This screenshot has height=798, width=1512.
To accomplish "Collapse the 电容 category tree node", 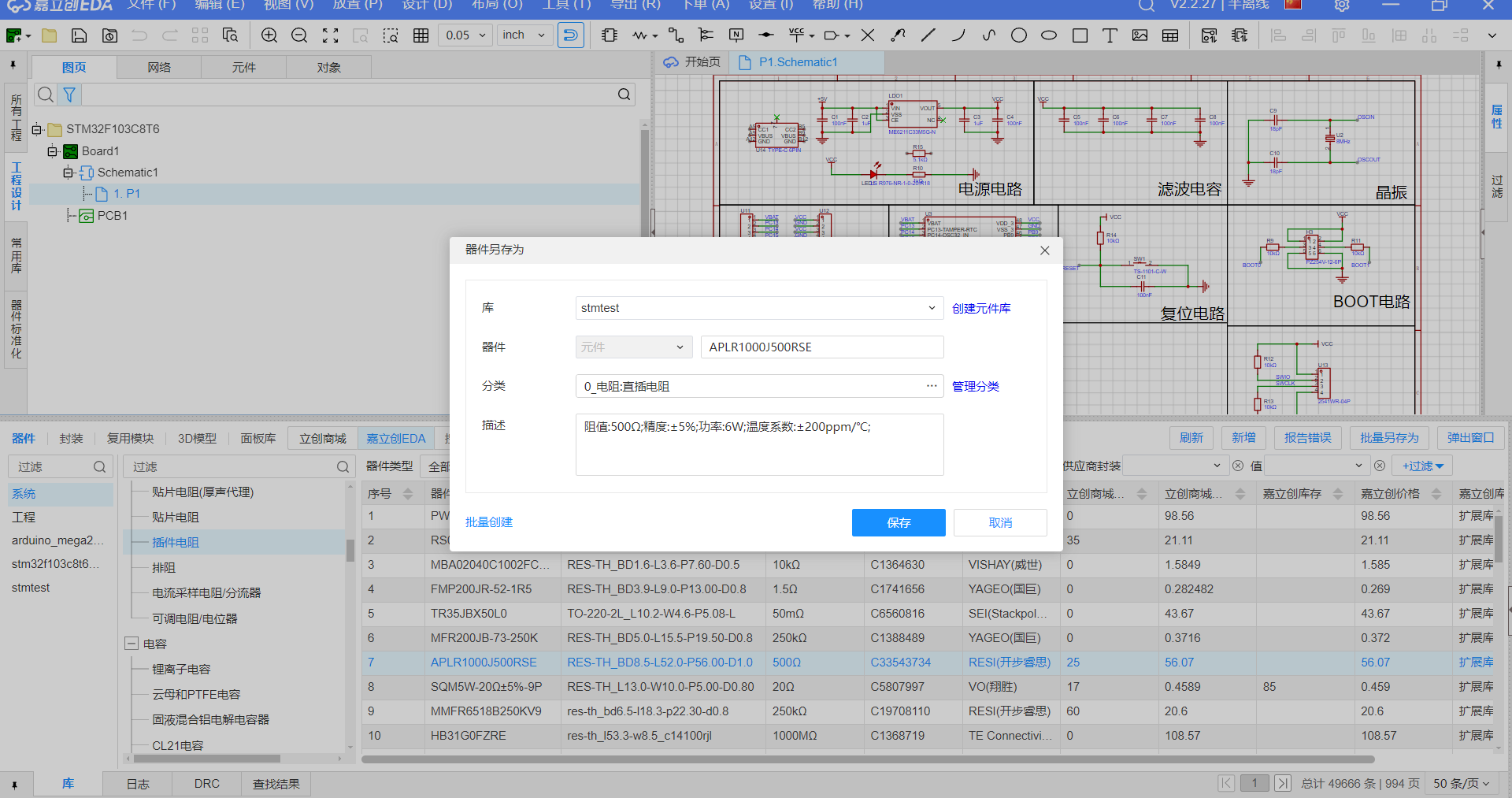I will [132, 644].
